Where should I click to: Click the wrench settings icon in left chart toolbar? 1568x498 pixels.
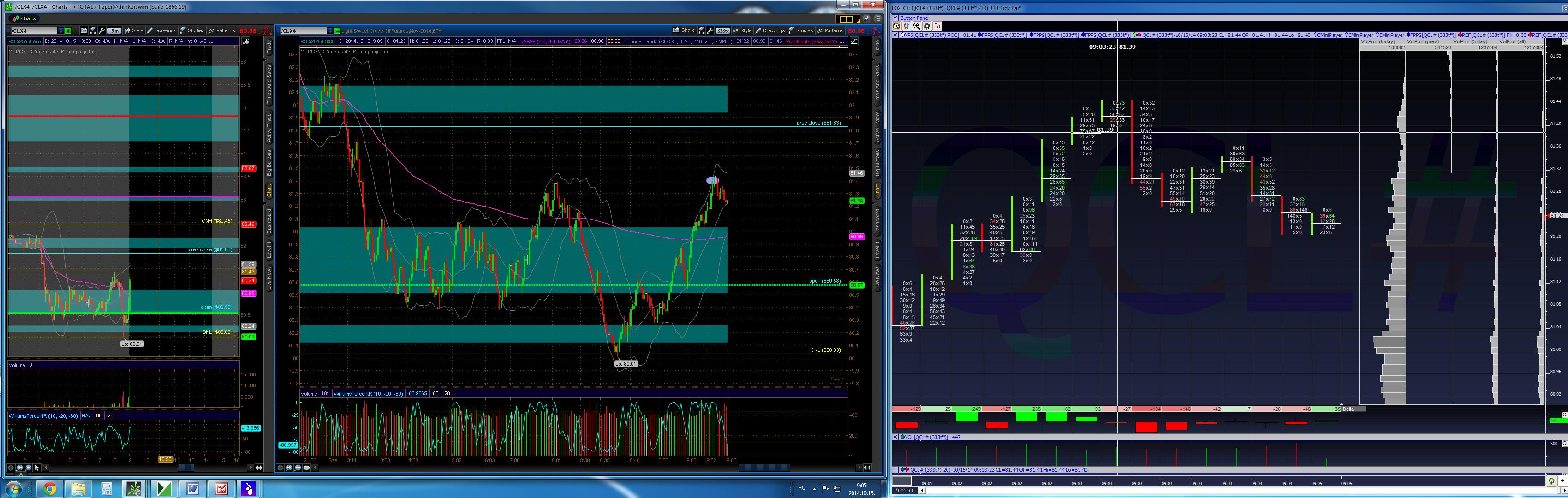pos(102,30)
